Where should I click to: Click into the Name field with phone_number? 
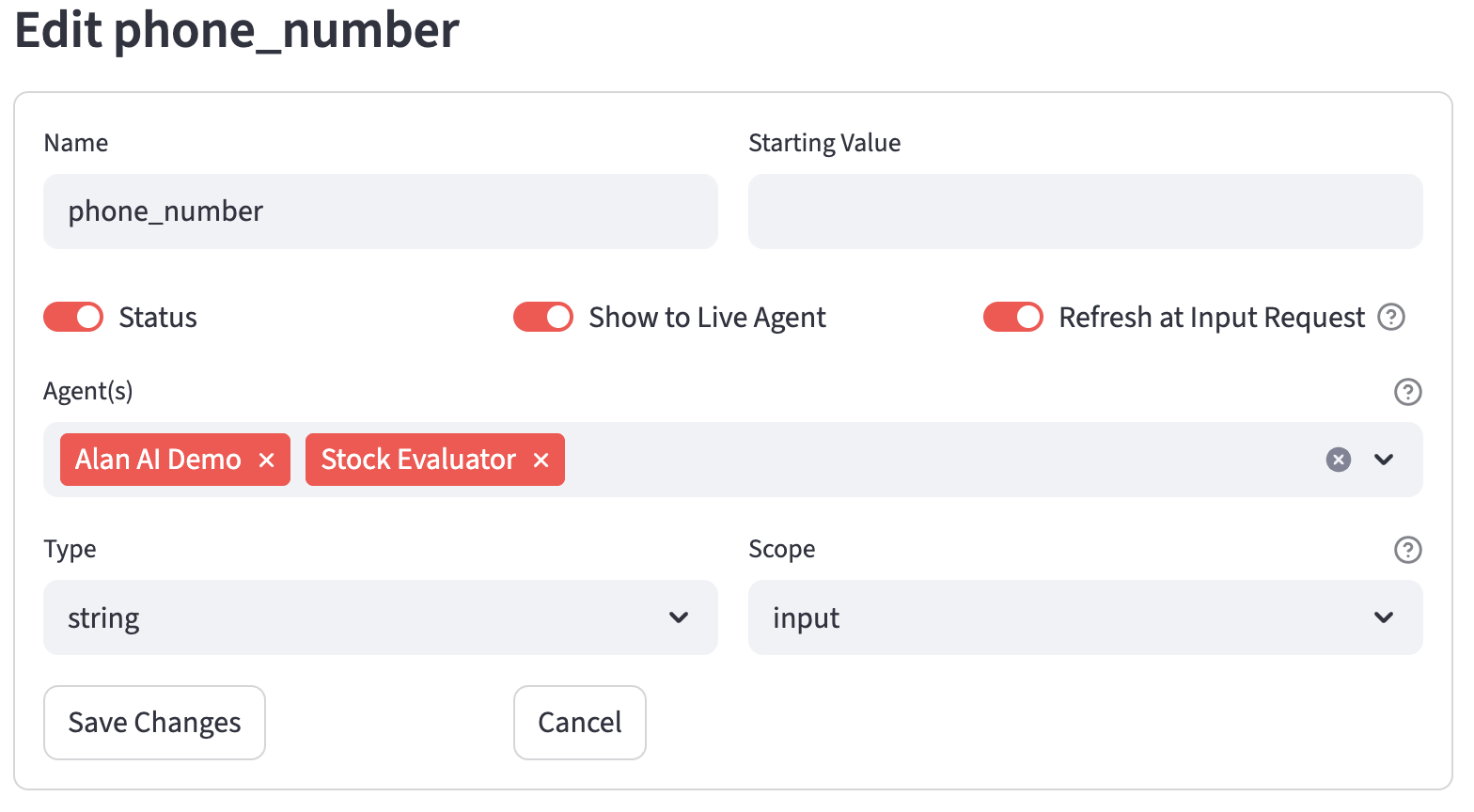coord(381,211)
